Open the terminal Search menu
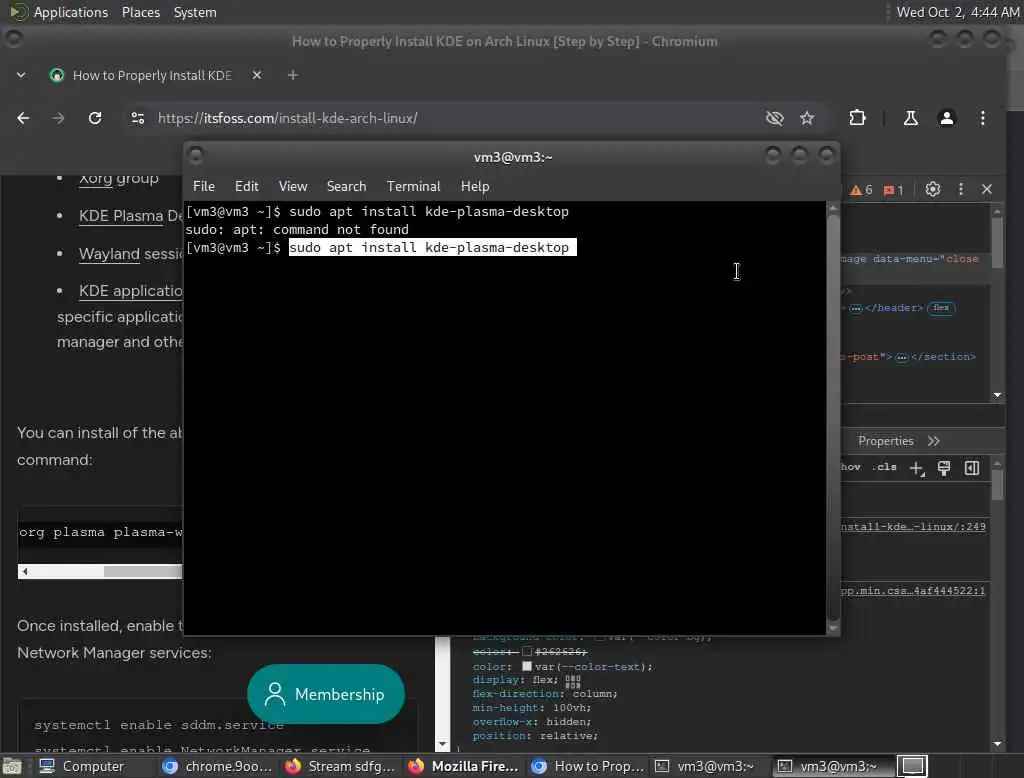Viewport: 1024px width, 778px height. 346,186
